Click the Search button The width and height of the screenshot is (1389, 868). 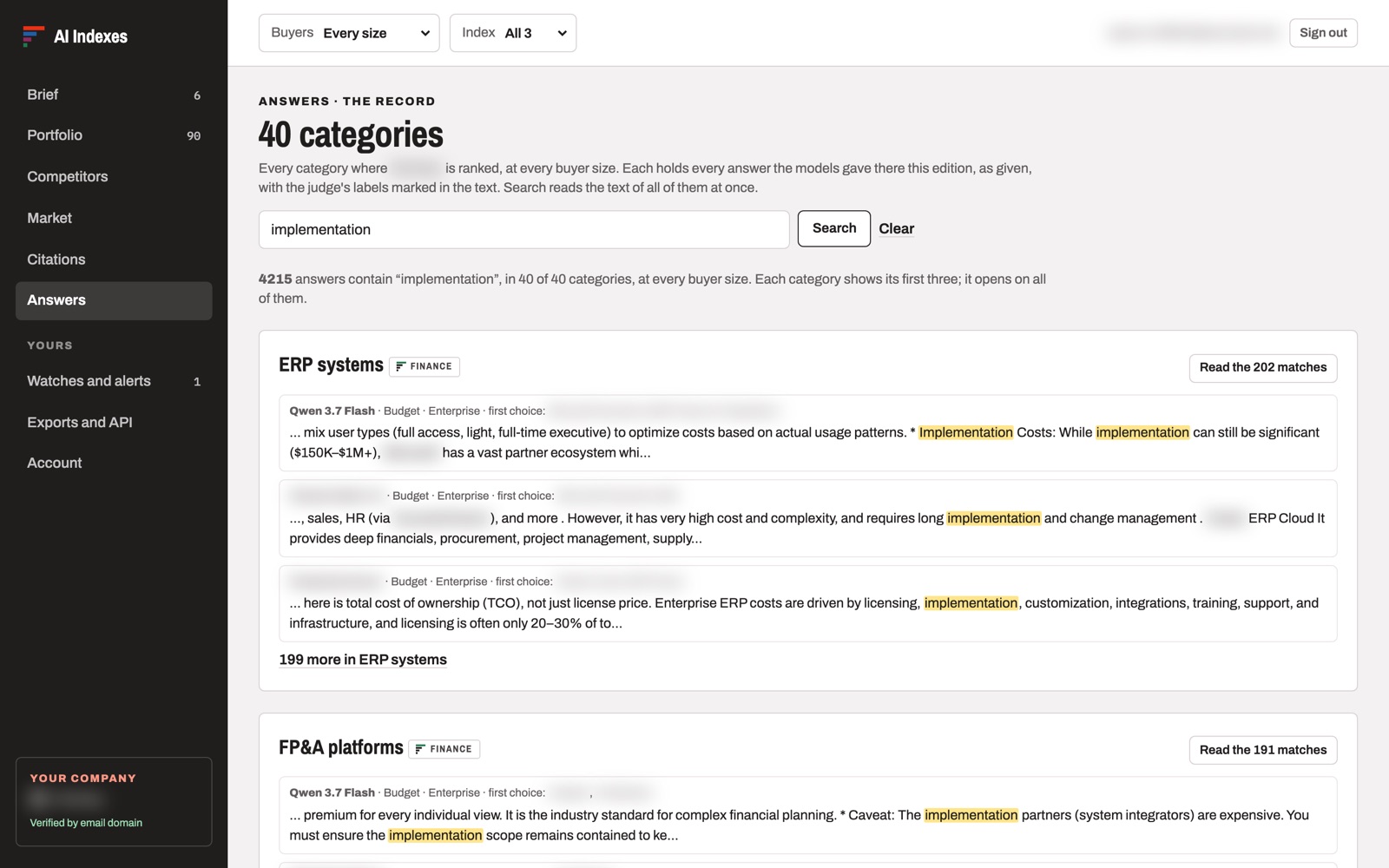(x=834, y=228)
